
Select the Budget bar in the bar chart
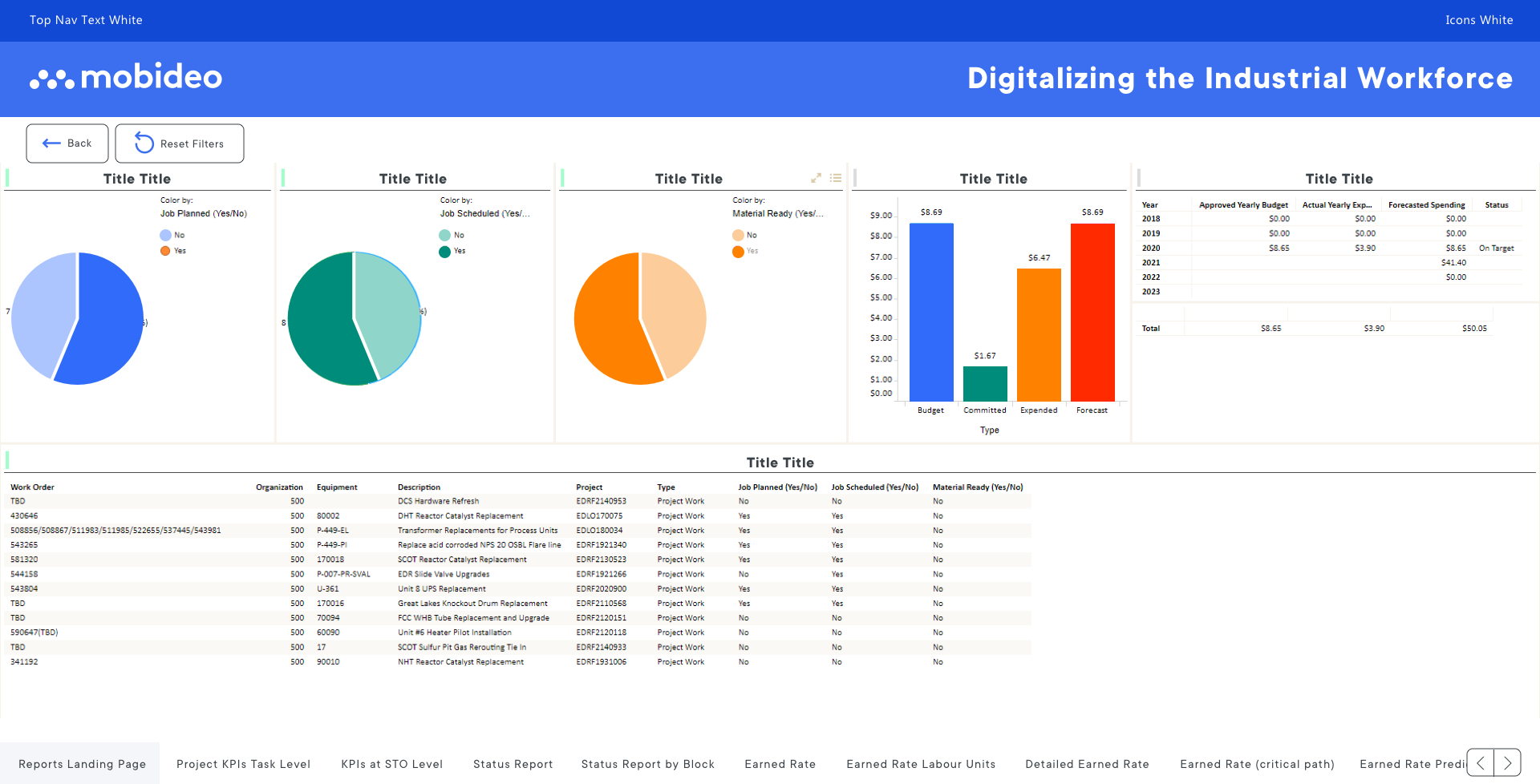click(x=930, y=313)
